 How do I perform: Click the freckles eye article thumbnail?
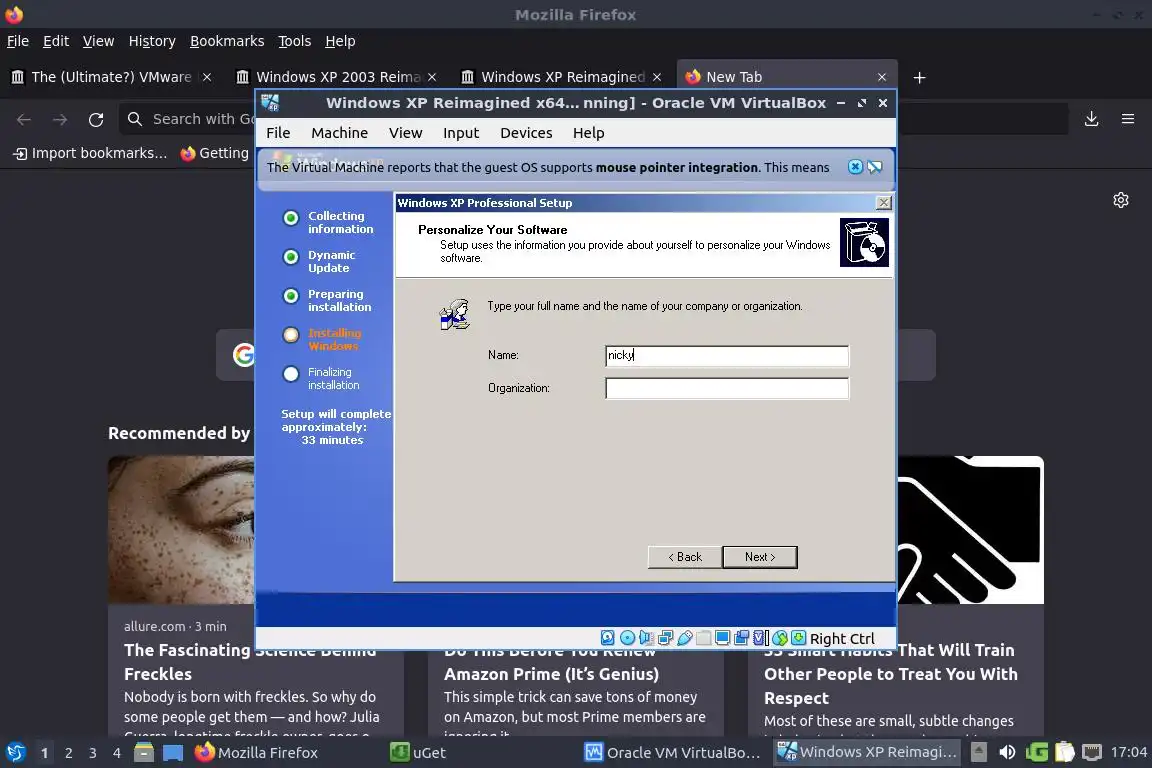tap(181, 530)
